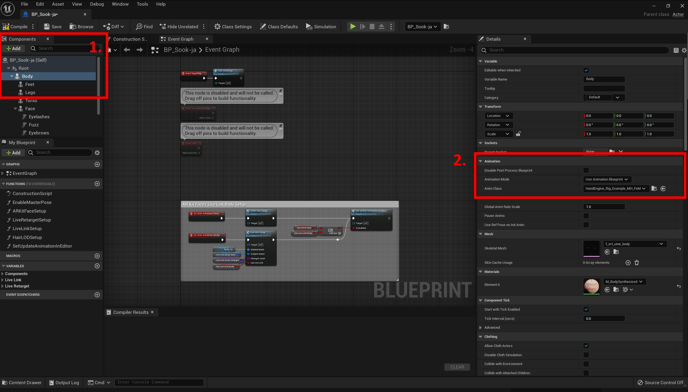Image resolution: width=688 pixels, height=392 pixels.
Task: Enable Disable Cloth Simulation checkbox
Action: tap(586, 355)
